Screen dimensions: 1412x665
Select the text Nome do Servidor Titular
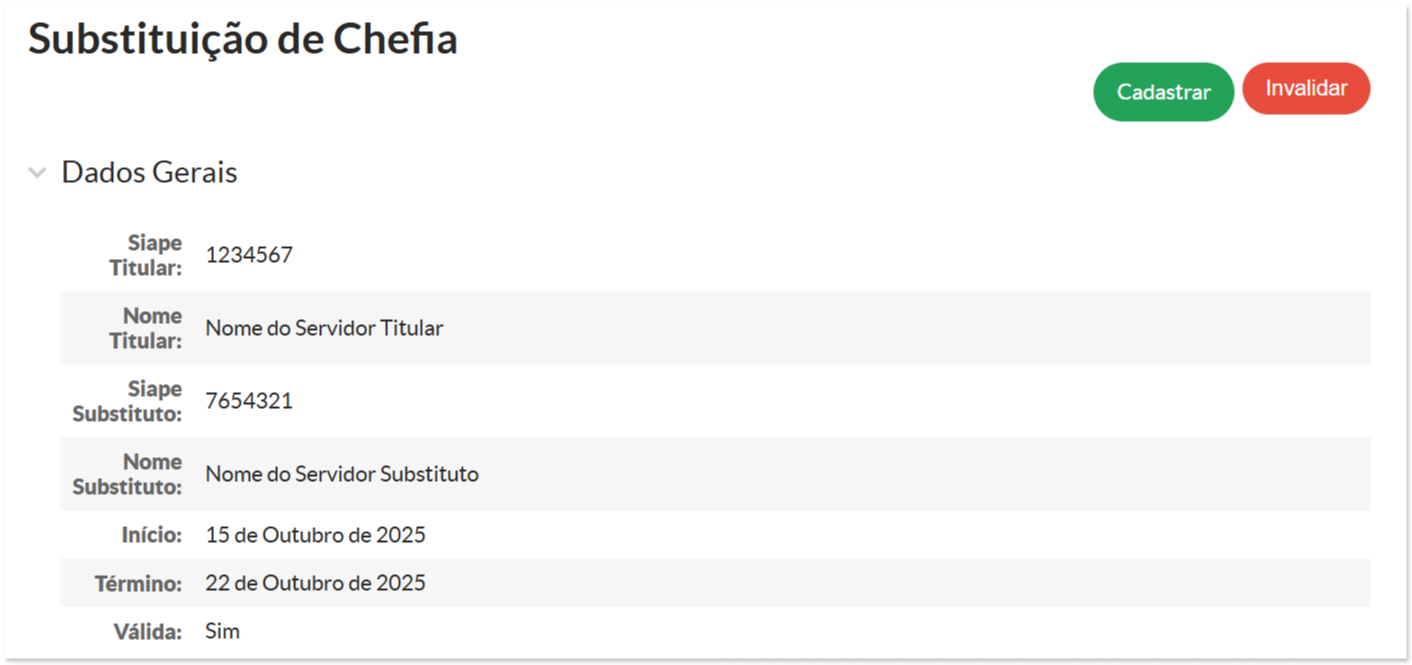point(324,328)
